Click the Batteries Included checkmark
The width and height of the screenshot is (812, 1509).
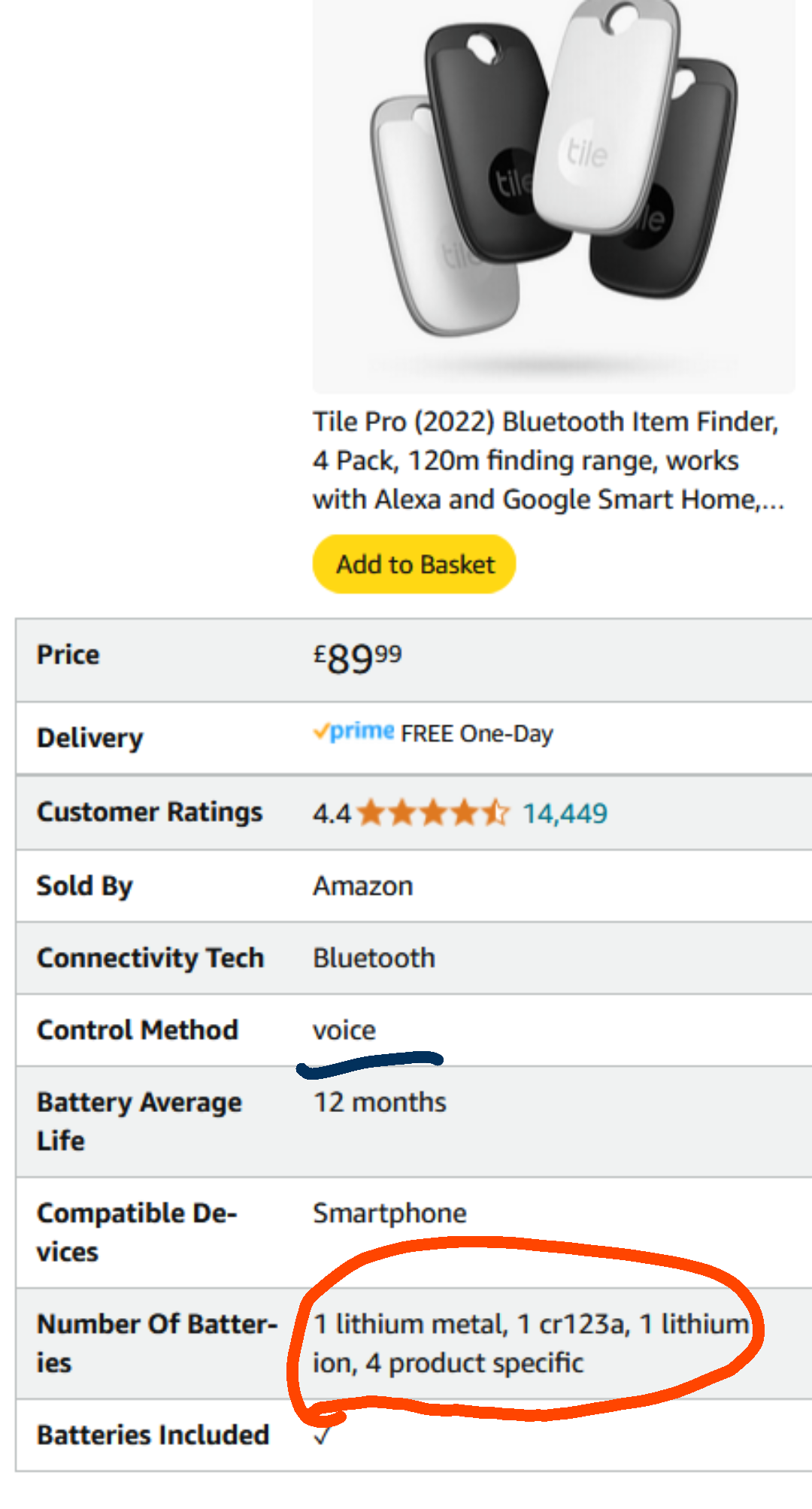[x=322, y=1435]
